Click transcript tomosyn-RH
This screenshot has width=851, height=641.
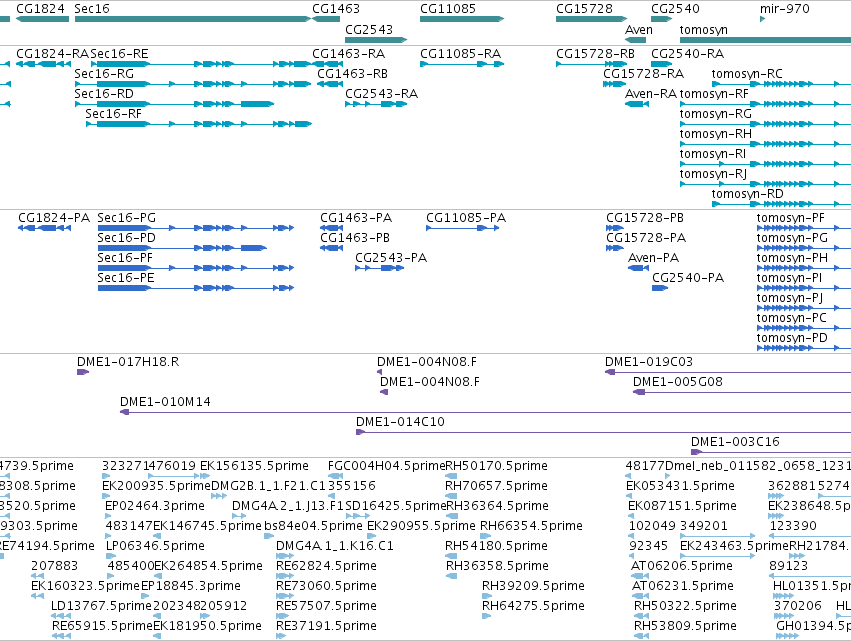(x=716, y=134)
